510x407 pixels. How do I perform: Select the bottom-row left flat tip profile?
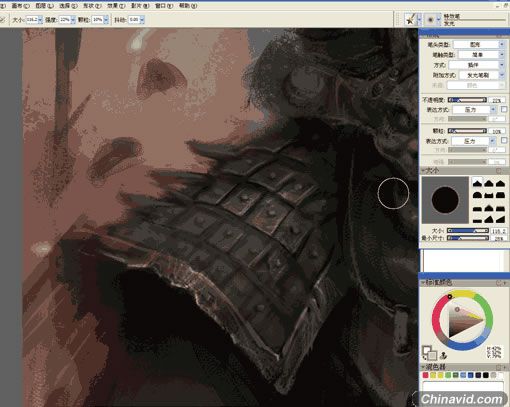(x=477, y=220)
